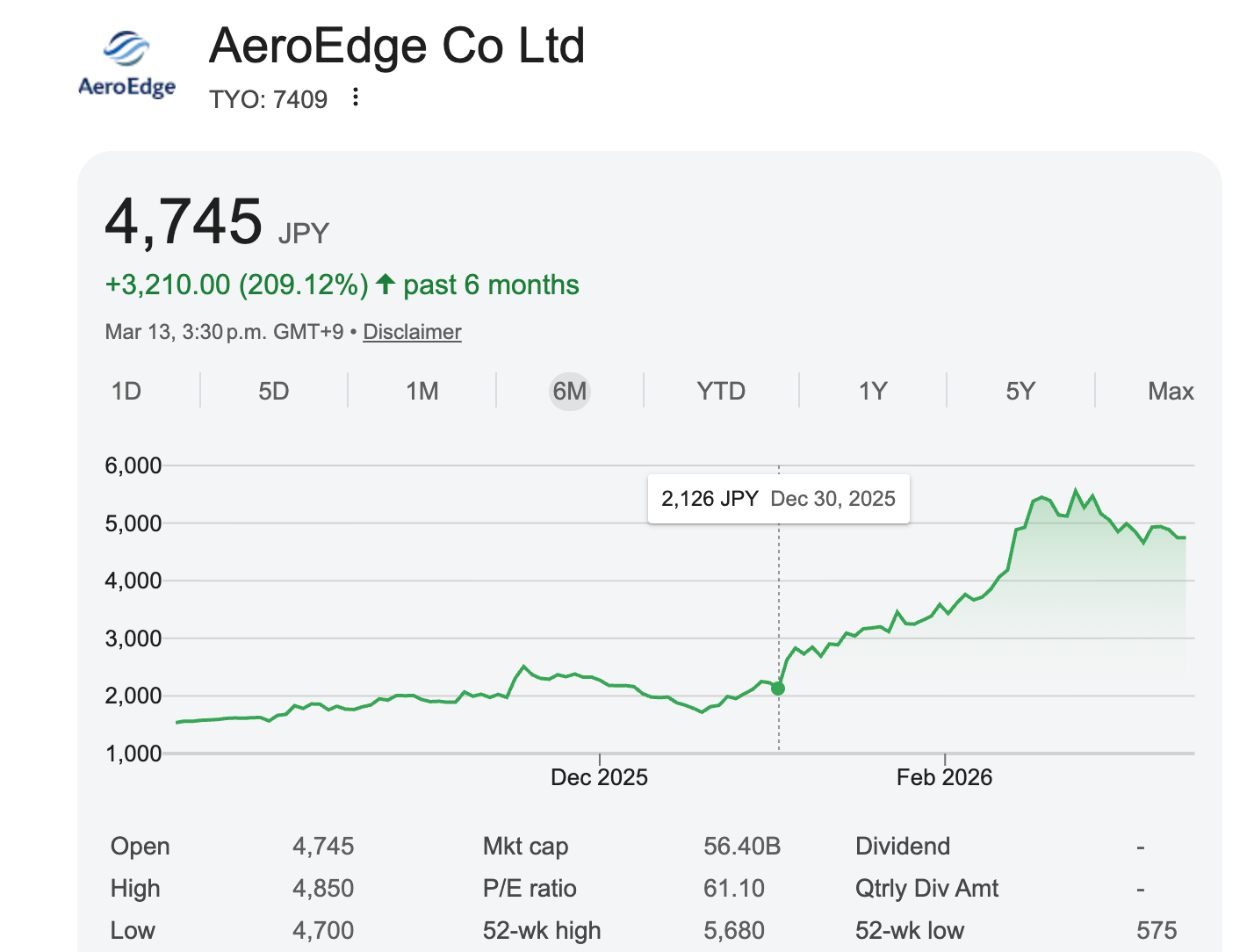The width and height of the screenshot is (1254, 952).
Task: Click the 52-wk low value 575
Action: (1157, 931)
